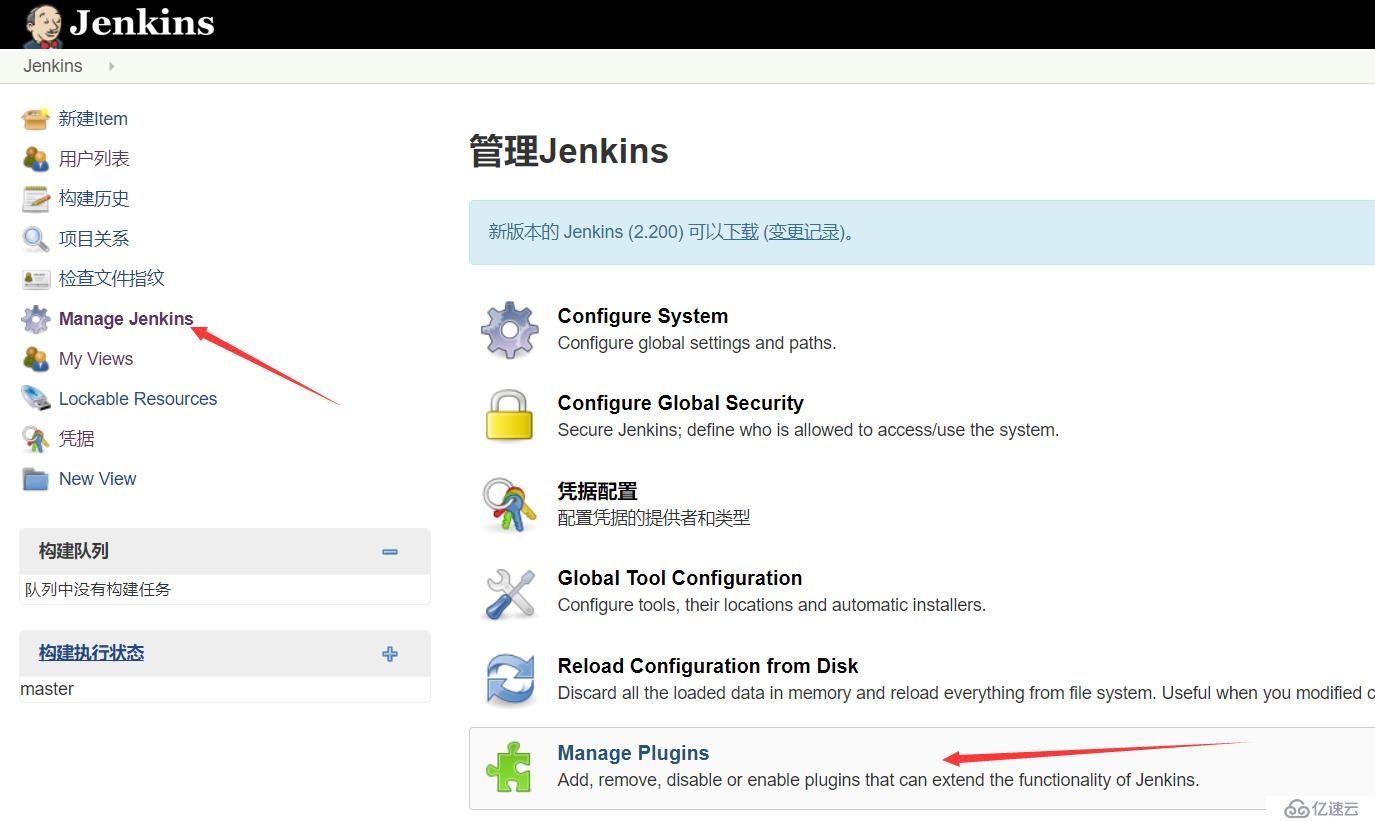Open the 用户列表 link
This screenshot has width=1375, height=821.
(x=94, y=159)
